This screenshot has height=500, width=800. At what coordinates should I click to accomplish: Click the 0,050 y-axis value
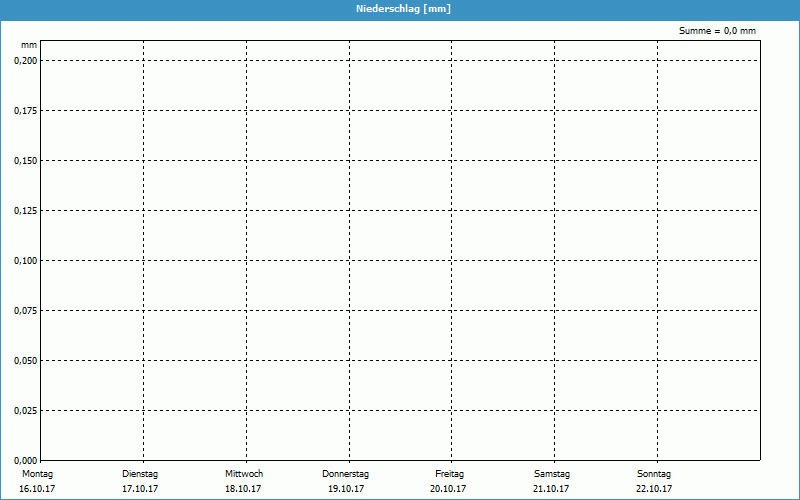(26, 361)
